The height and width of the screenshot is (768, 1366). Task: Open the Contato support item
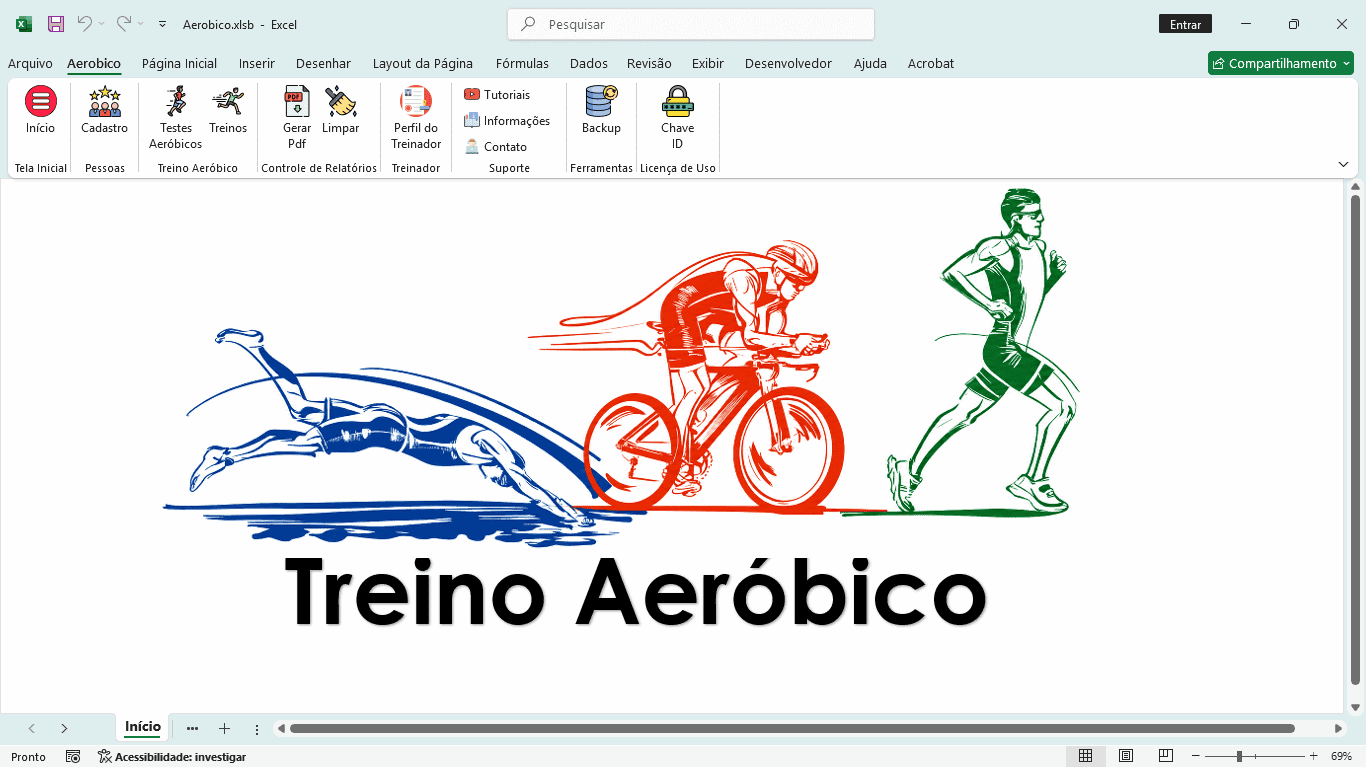point(495,146)
